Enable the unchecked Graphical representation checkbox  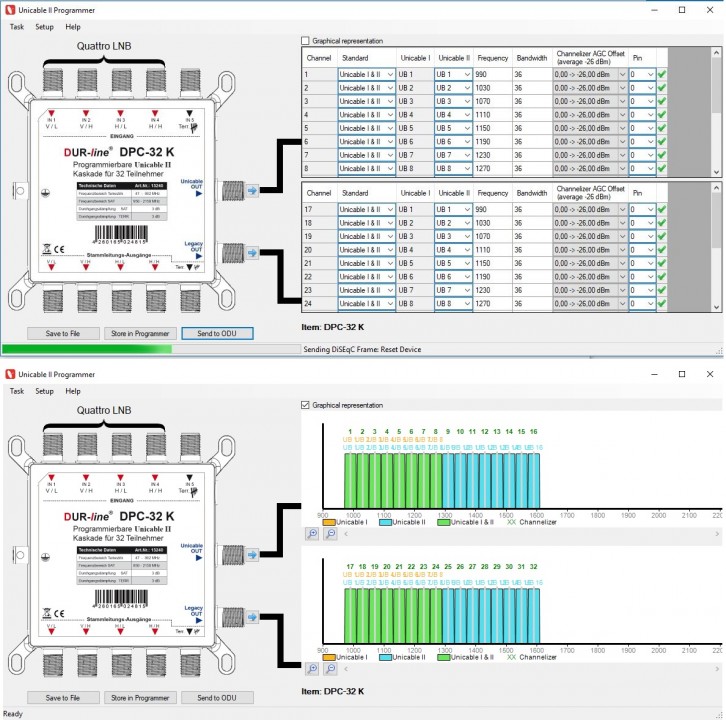(306, 41)
